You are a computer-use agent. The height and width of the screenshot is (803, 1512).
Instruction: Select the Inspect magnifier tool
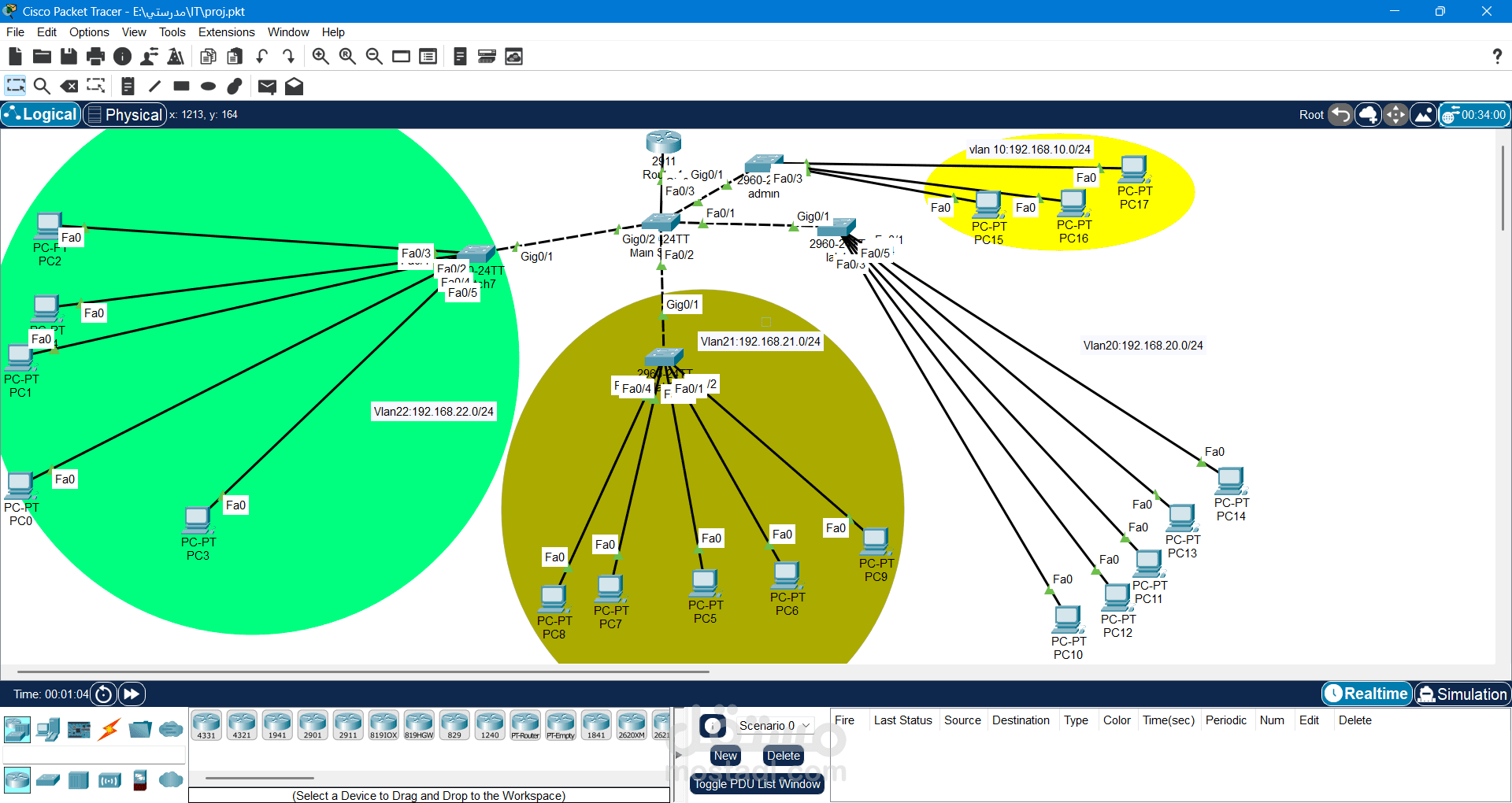point(43,86)
